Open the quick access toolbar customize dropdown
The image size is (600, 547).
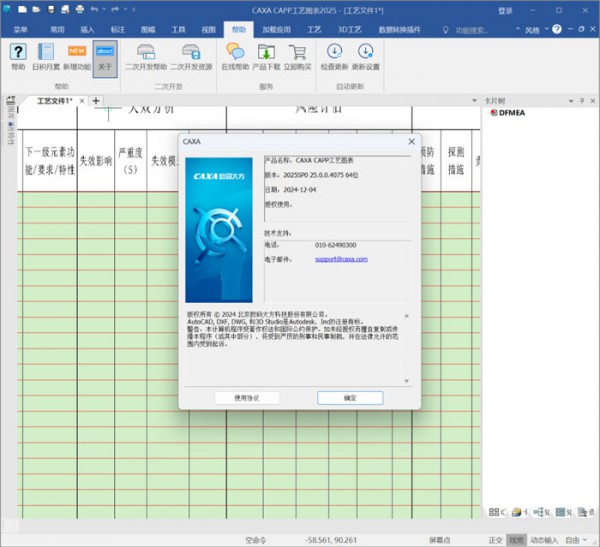pyautogui.click(x=134, y=10)
